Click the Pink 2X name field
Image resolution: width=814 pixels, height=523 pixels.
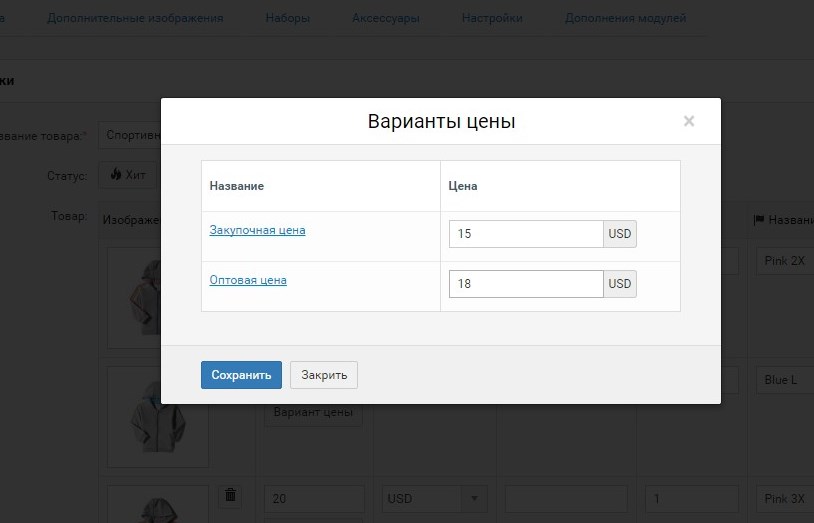coord(785,261)
